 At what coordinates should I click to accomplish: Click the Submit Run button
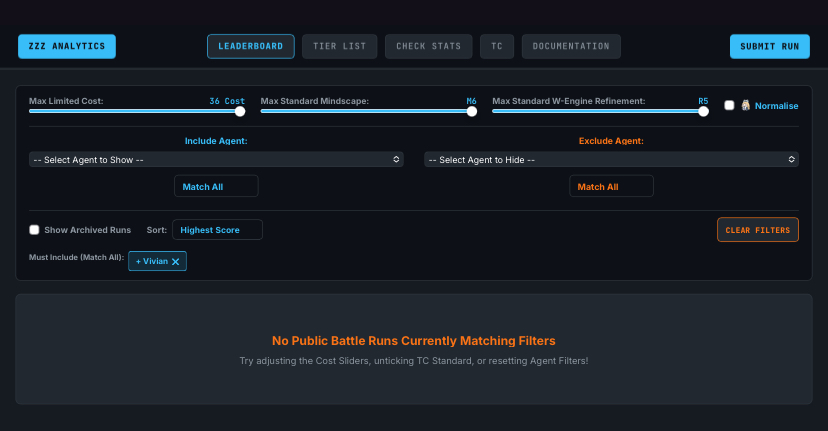click(769, 46)
